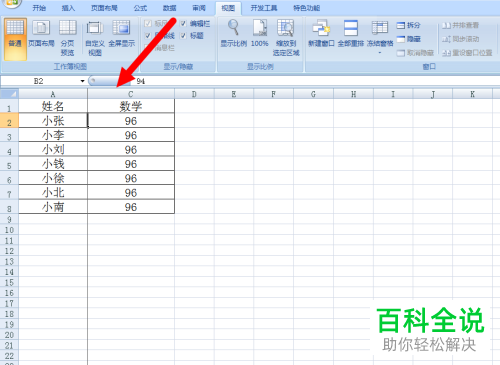This screenshot has height=365, width=500.
Task: Toggle the Gridlines (网格线) checkbox
Action: pyautogui.click(x=148, y=35)
